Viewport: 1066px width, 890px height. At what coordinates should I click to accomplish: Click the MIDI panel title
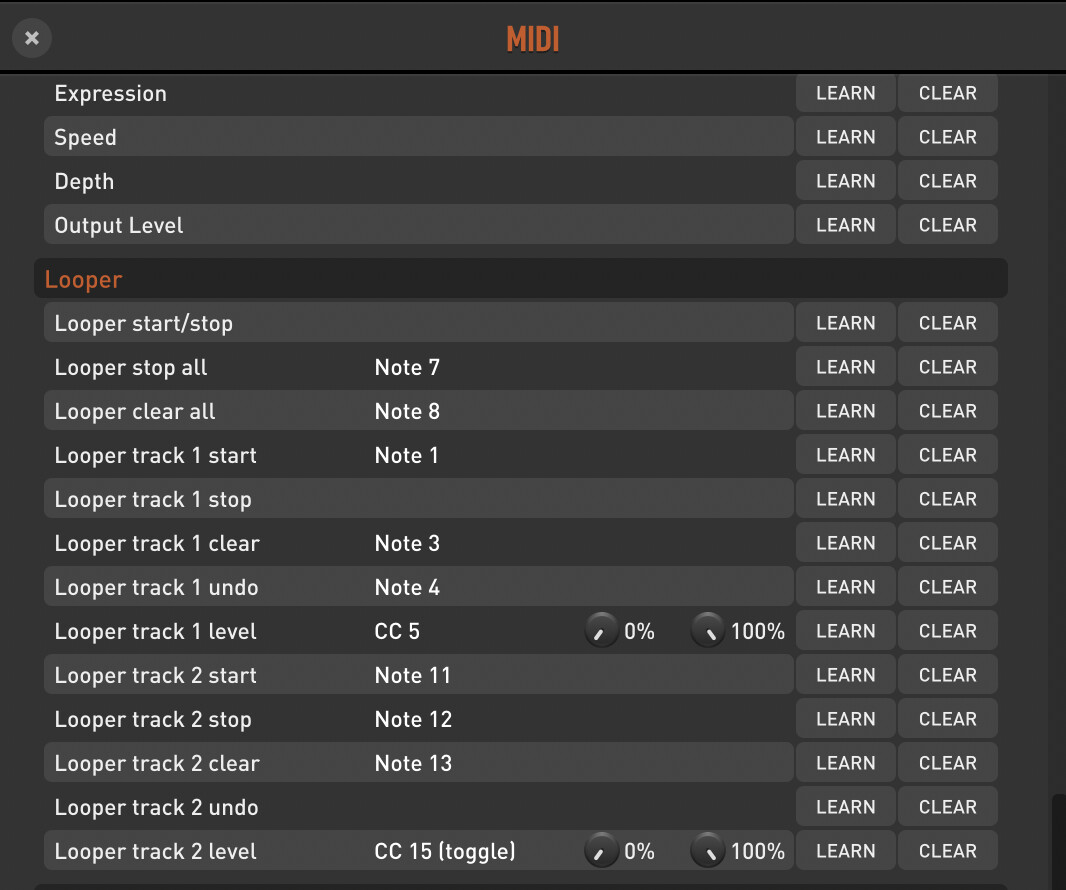click(533, 39)
